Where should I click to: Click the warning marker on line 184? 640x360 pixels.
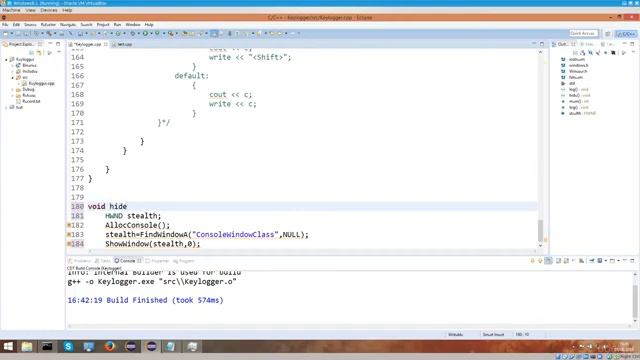pyautogui.click(x=69, y=244)
